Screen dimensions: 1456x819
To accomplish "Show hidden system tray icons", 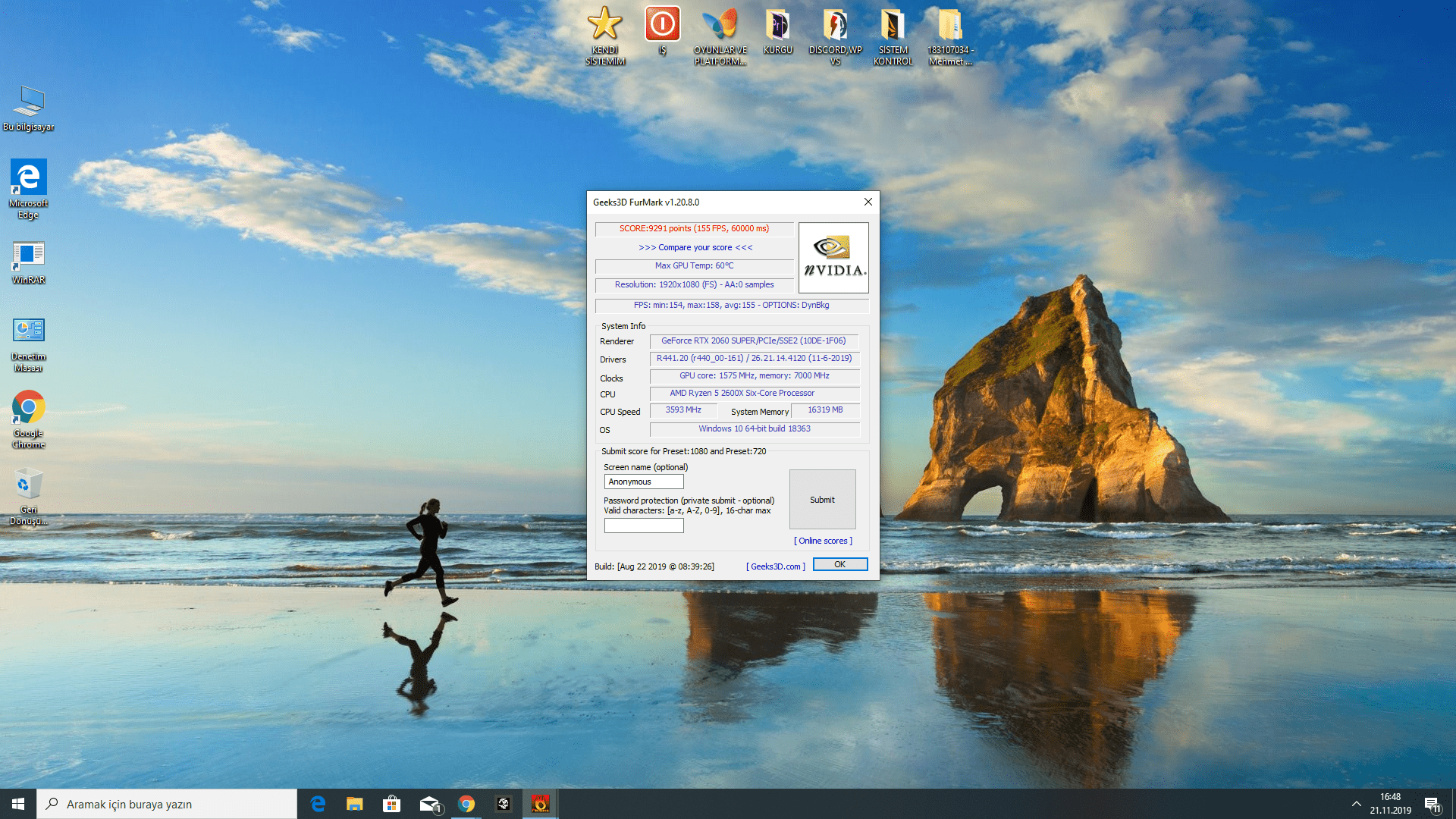I will pos(1356,804).
